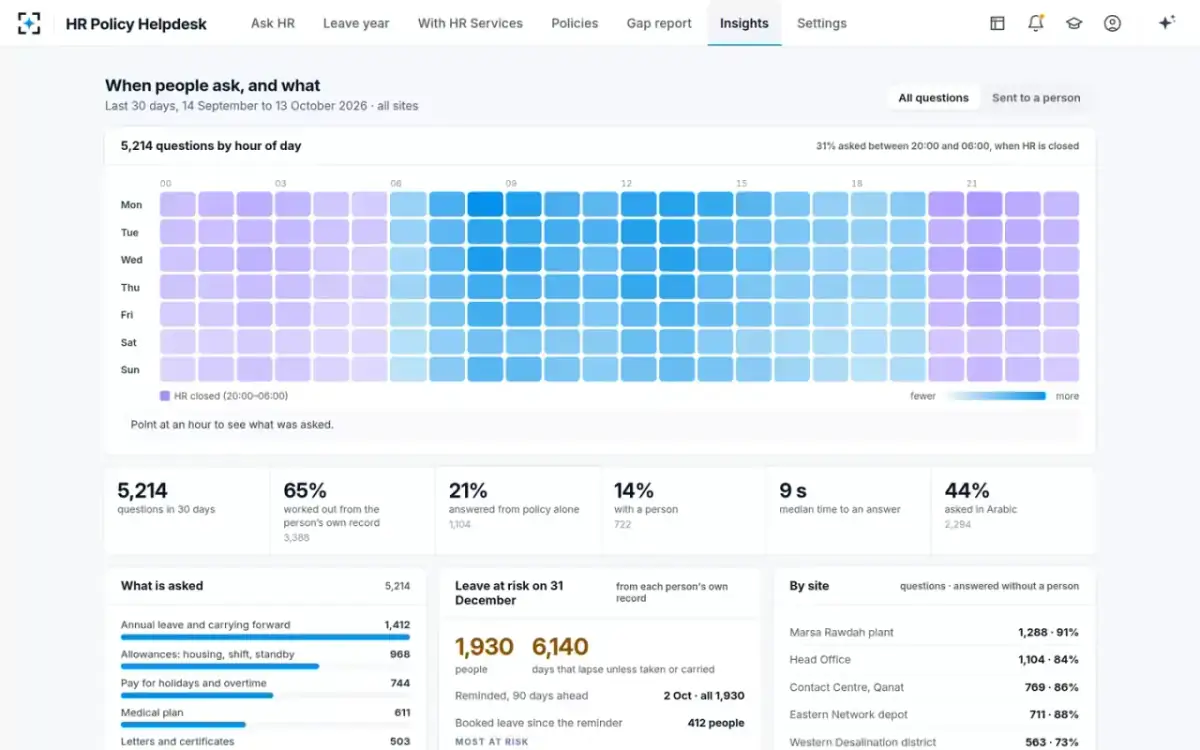
Task: Select the Wednesday 08:00 heatmap cell
Action: coord(485,260)
